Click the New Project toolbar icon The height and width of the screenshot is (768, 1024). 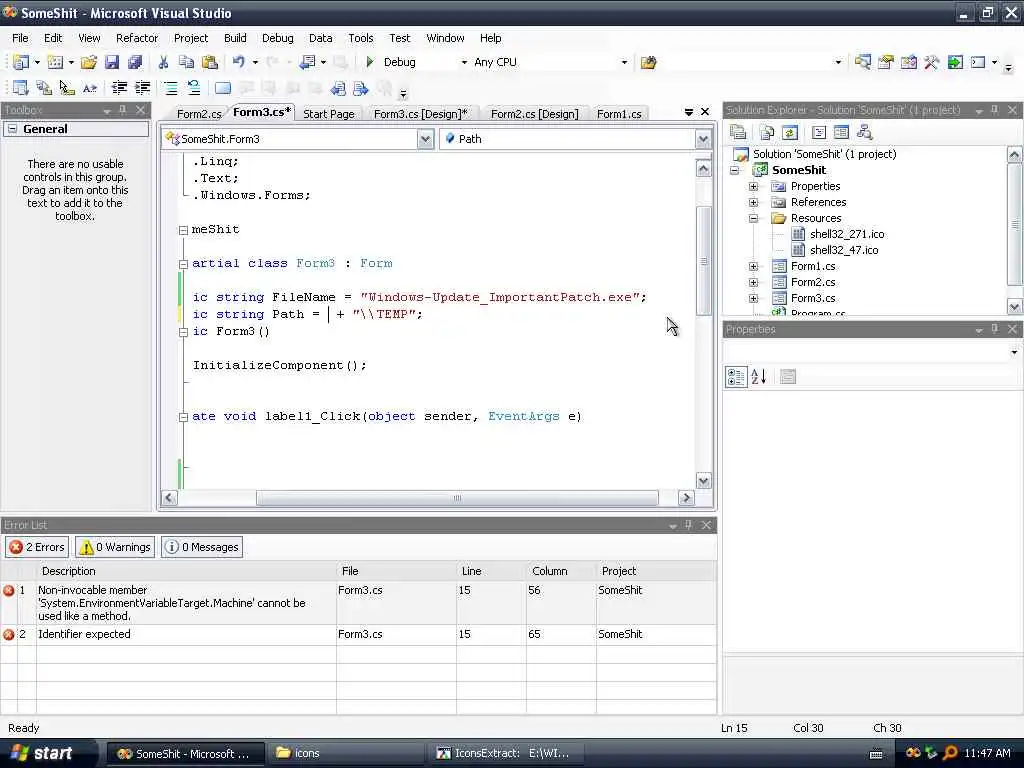tap(20, 62)
